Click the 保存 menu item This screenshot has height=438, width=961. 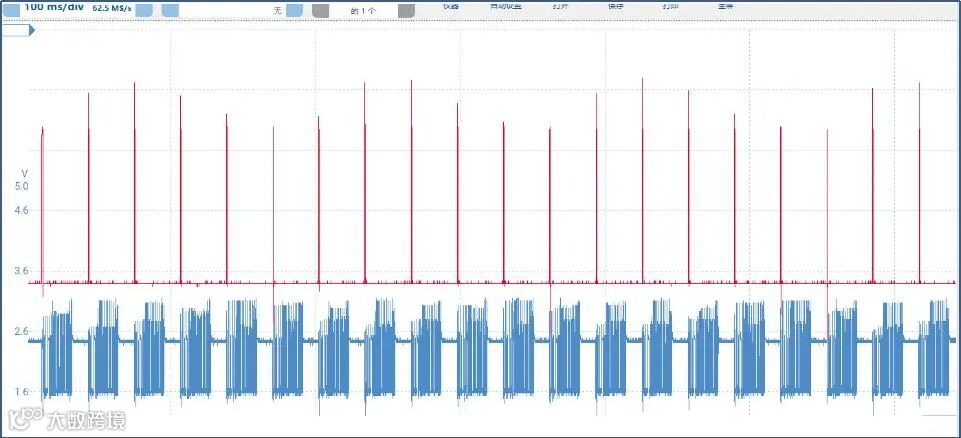pos(615,6)
